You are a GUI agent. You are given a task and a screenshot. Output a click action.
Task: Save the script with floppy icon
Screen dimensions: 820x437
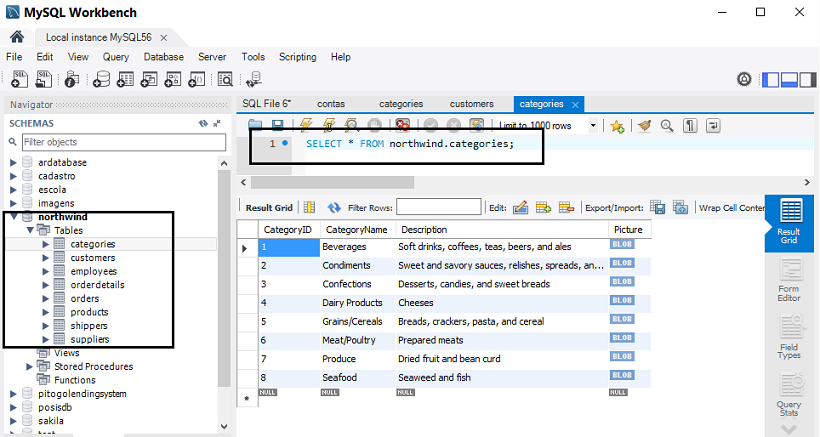tap(277, 125)
